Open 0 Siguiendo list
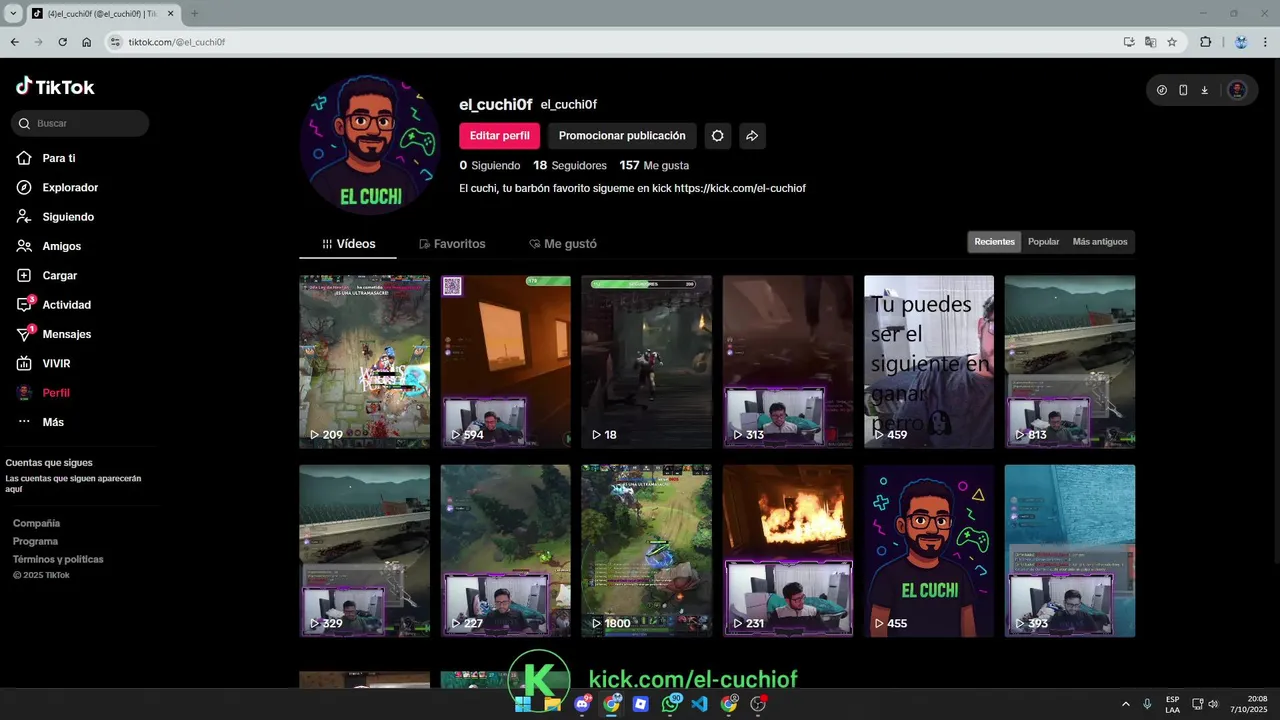This screenshot has width=1280, height=720. pyautogui.click(x=490, y=165)
